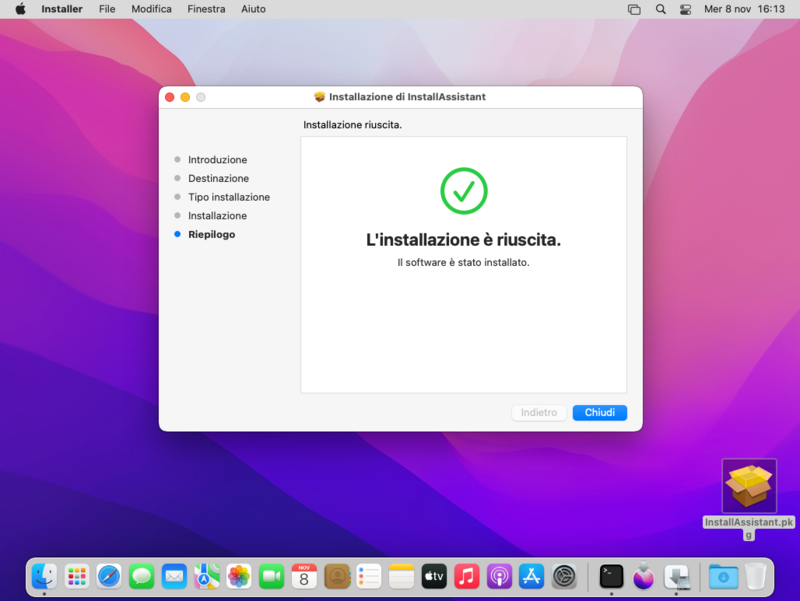Open Podcasts app in the Dock
The height and width of the screenshot is (601, 800).
499,577
